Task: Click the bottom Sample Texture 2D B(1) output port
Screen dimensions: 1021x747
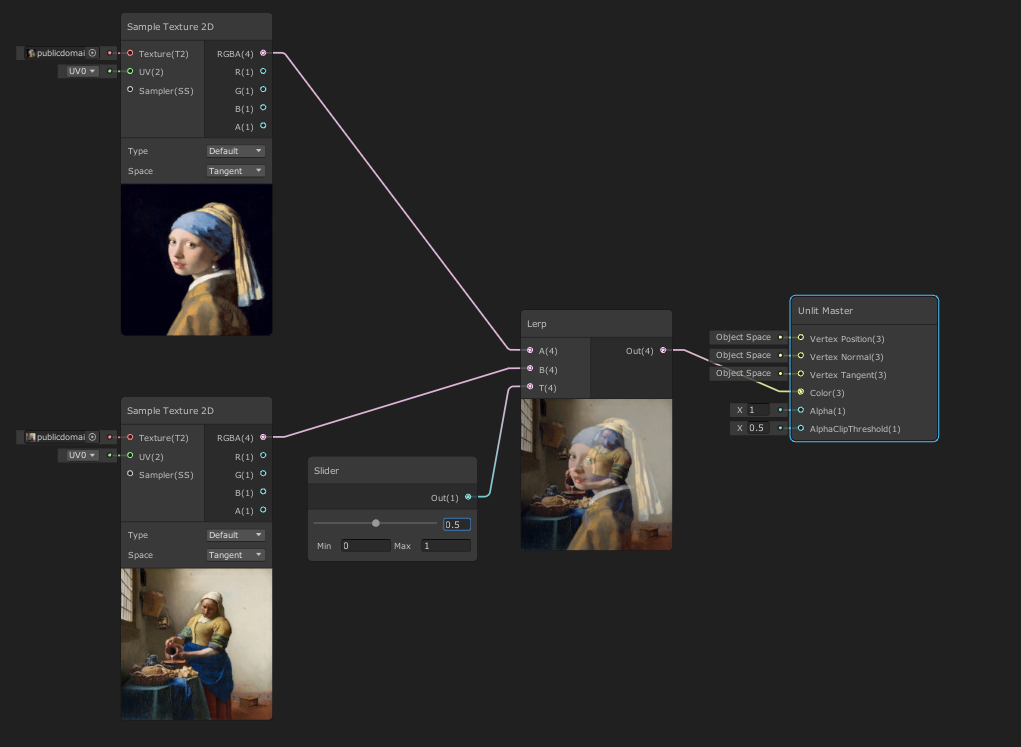Action: 263,492
